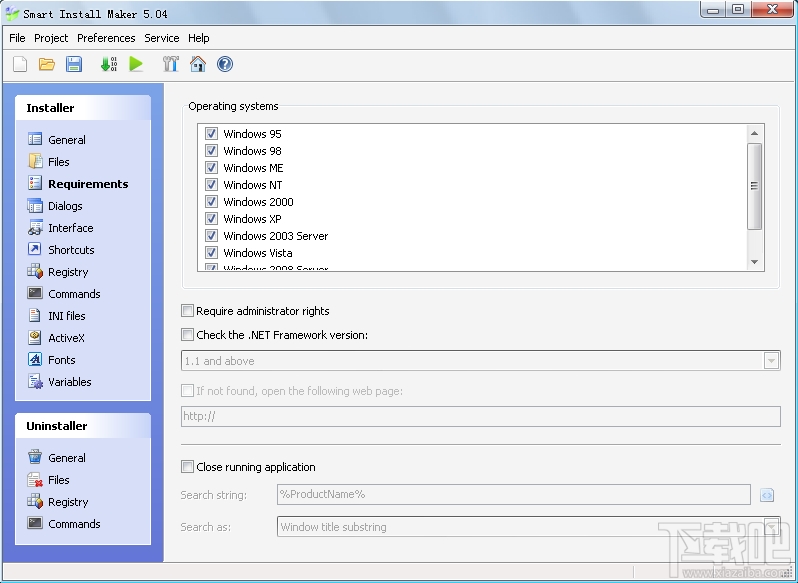Open the File menu
This screenshot has height=583, width=798.
tap(17, 38)
